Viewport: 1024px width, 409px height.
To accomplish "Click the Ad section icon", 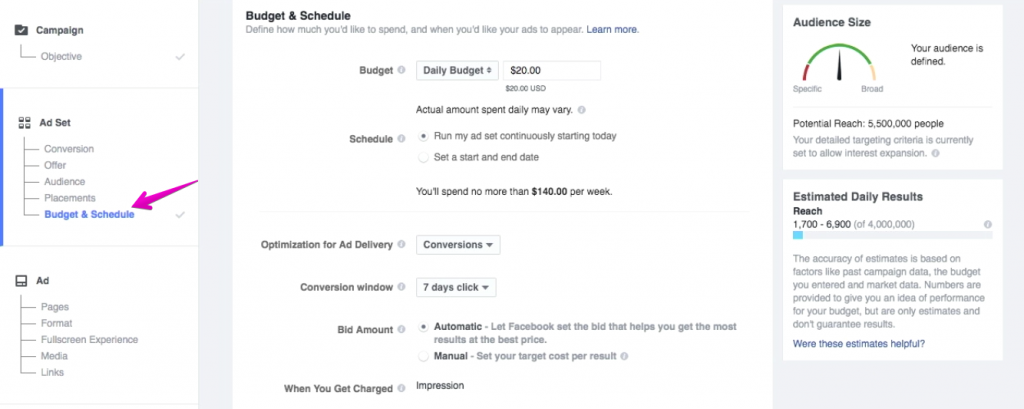I will [x=22, y=281].
